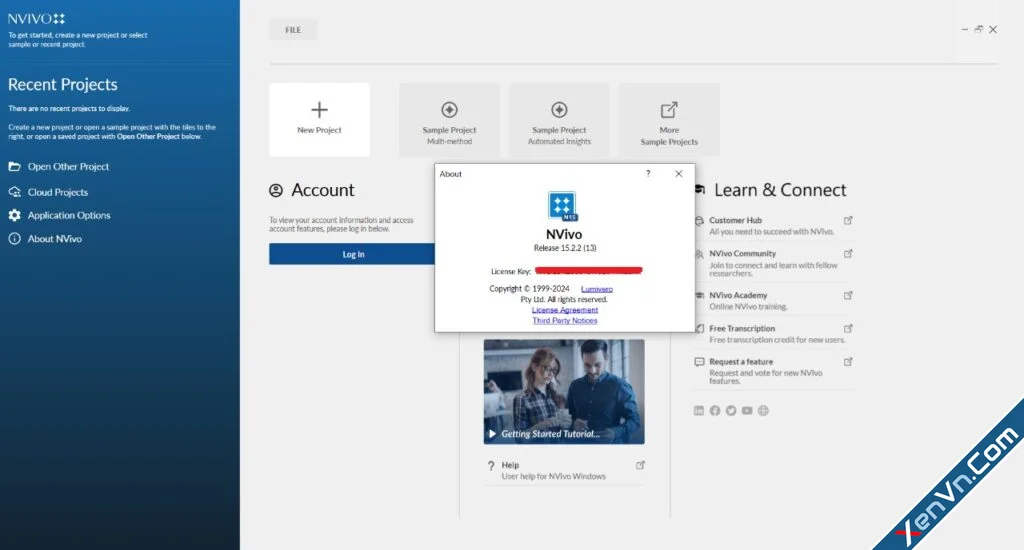Image resolution: width=1024 pixels, height=550 pixels.
Task: Open the Lumivero link in About dialog
Action: (x=597, y=289)
